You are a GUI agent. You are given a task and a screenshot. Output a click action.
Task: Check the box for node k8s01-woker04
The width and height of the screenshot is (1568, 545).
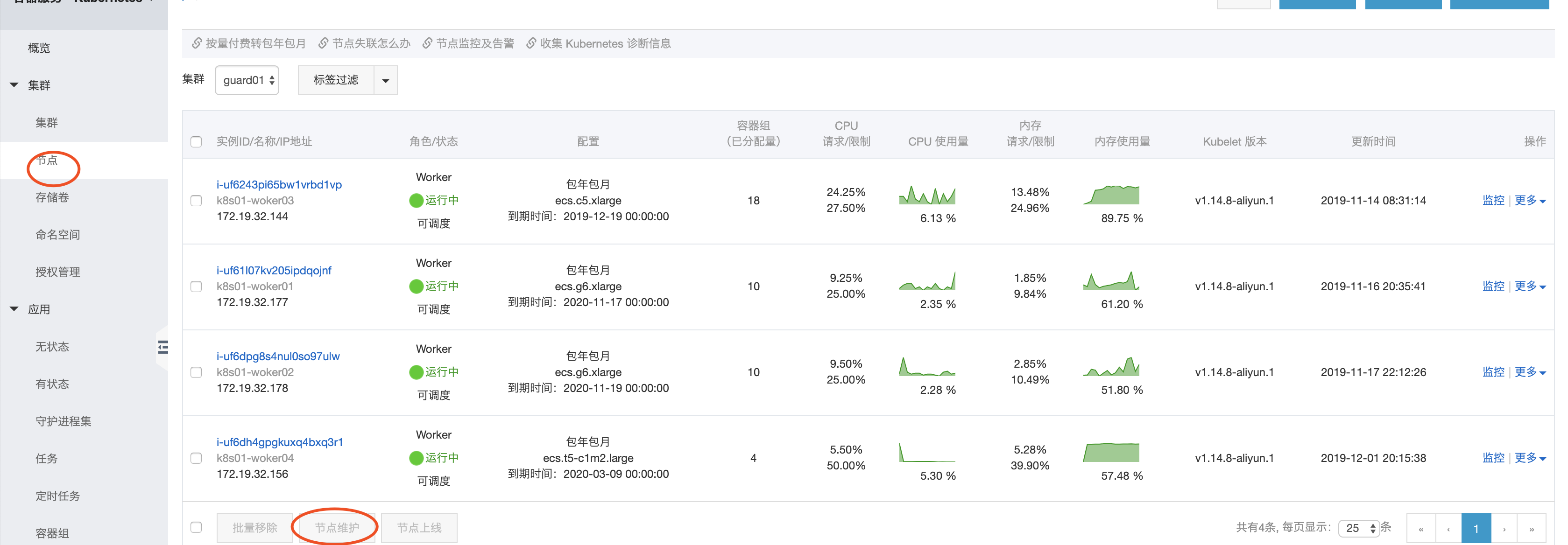(196, 458)
